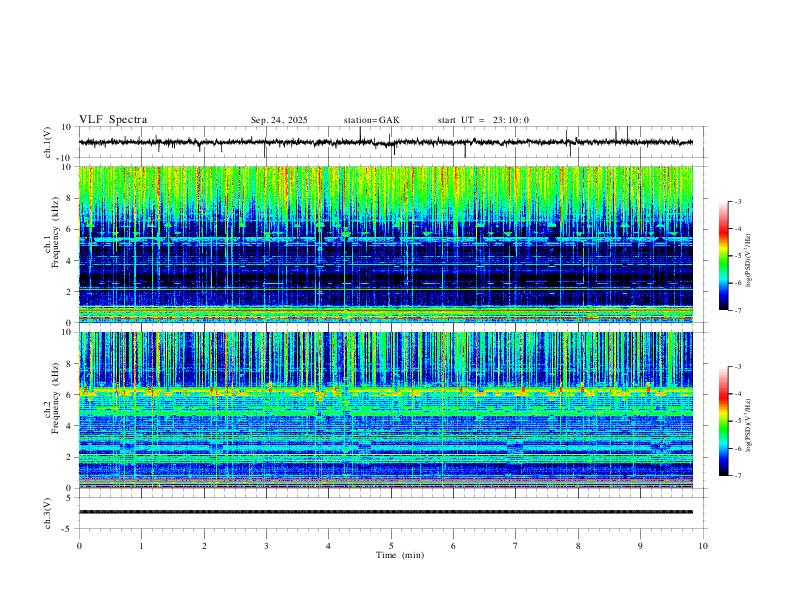Click the time axis tick label "3"

(x=266, y=546)
